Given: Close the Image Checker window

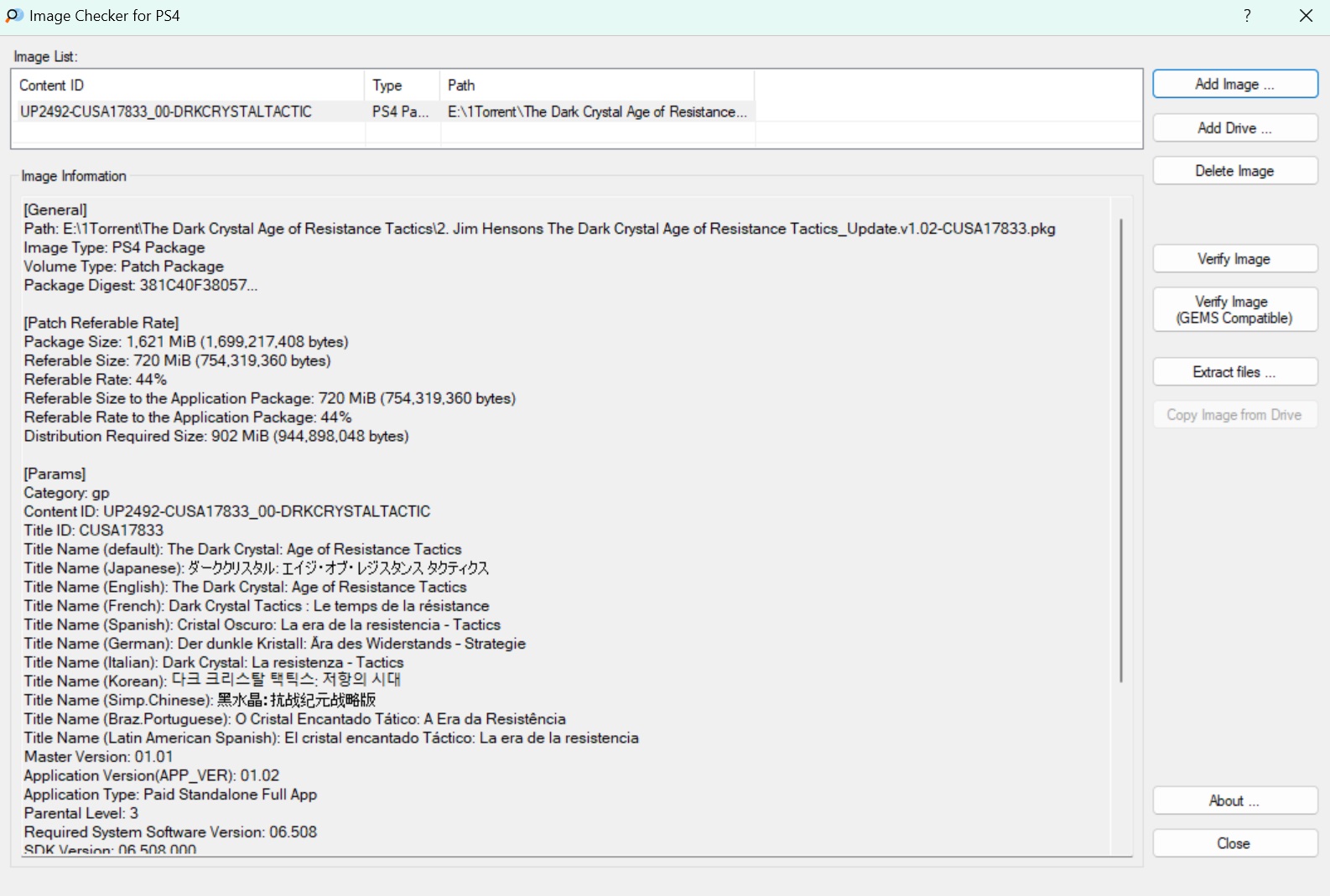Looking at the screenshot, I should pyautogui.click(x=1306, y=16).
